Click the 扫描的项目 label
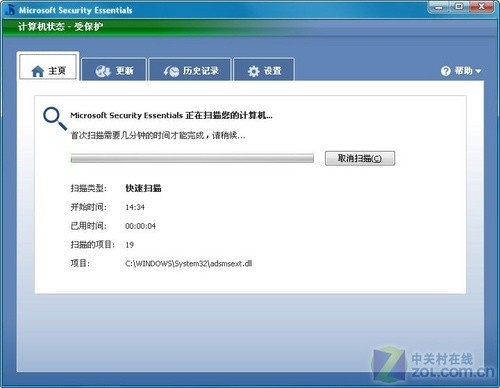Image resolution: width=500 pixels, height=388 pixels. (x=93, y=245)
